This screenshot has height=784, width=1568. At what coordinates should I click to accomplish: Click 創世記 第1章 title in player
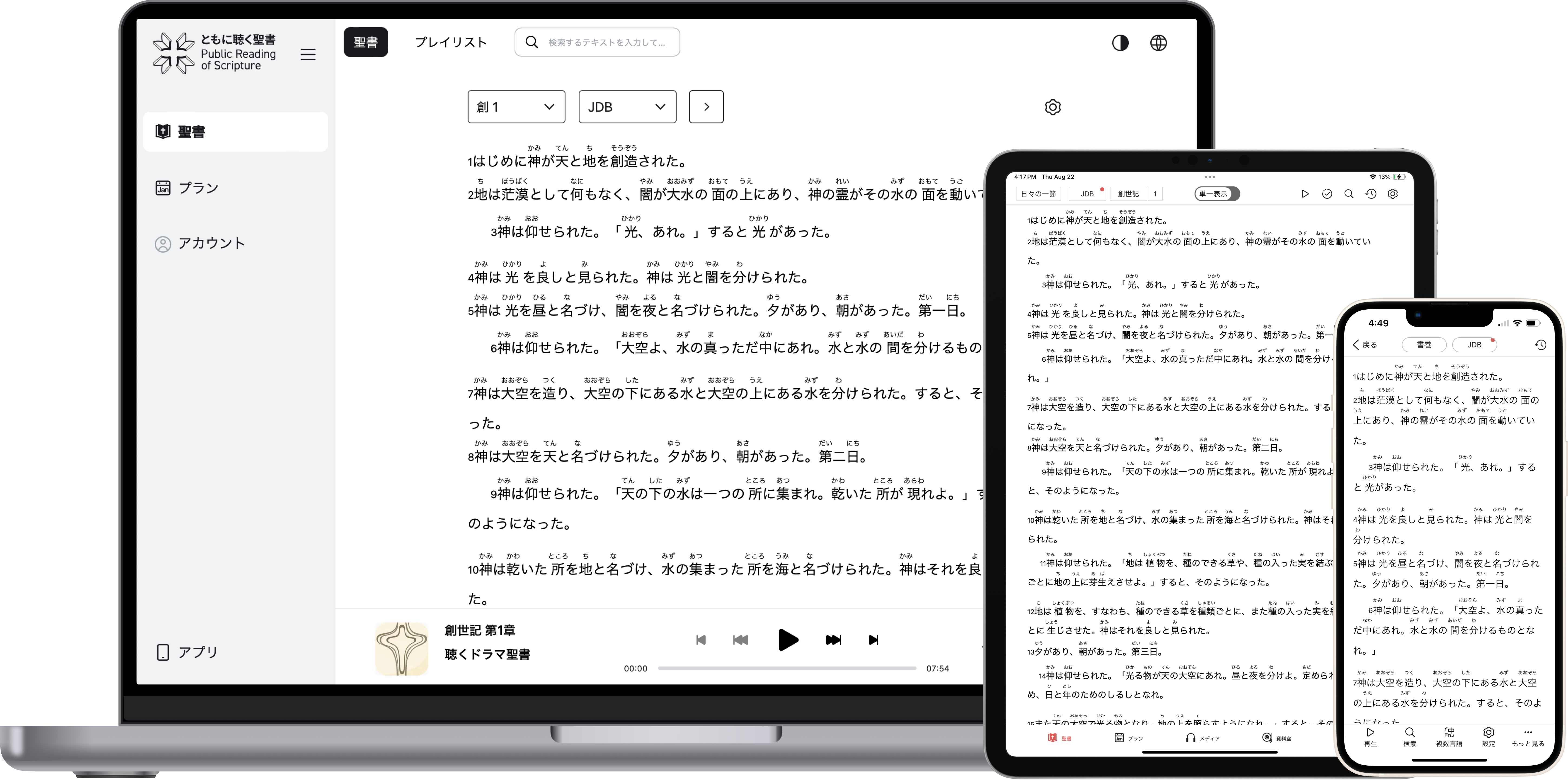click(x=480, y=630)
